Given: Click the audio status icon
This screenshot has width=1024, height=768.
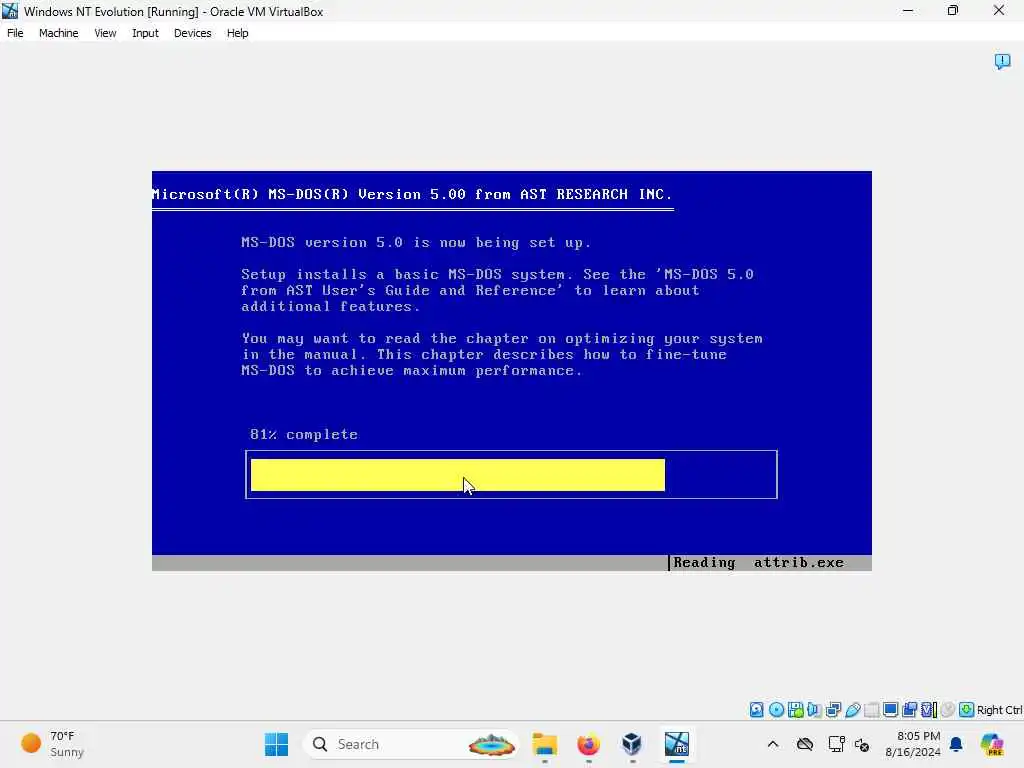Looking at the screenshot, I should [814, 710].
